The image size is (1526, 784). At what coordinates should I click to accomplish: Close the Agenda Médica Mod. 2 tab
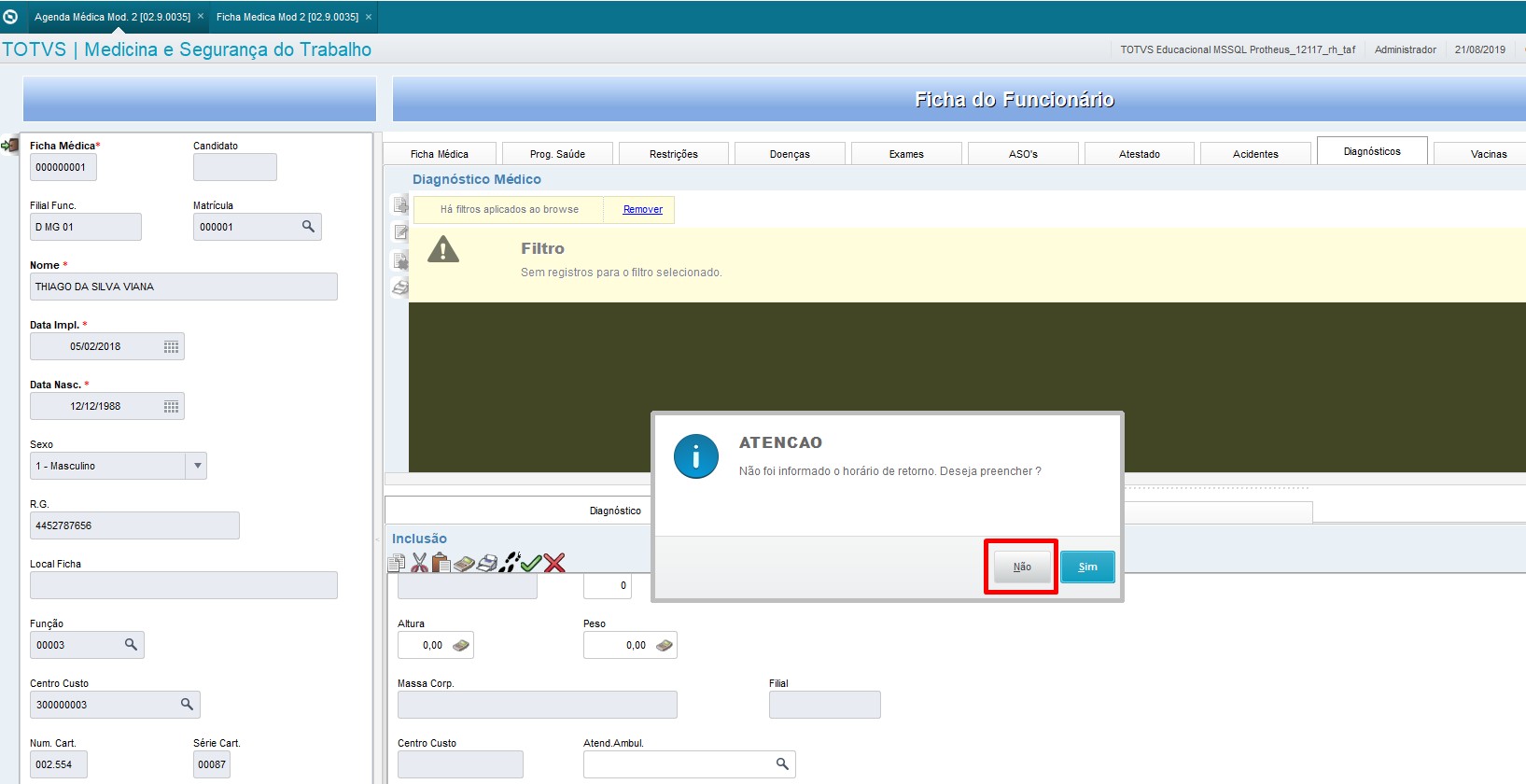(201, 16)
